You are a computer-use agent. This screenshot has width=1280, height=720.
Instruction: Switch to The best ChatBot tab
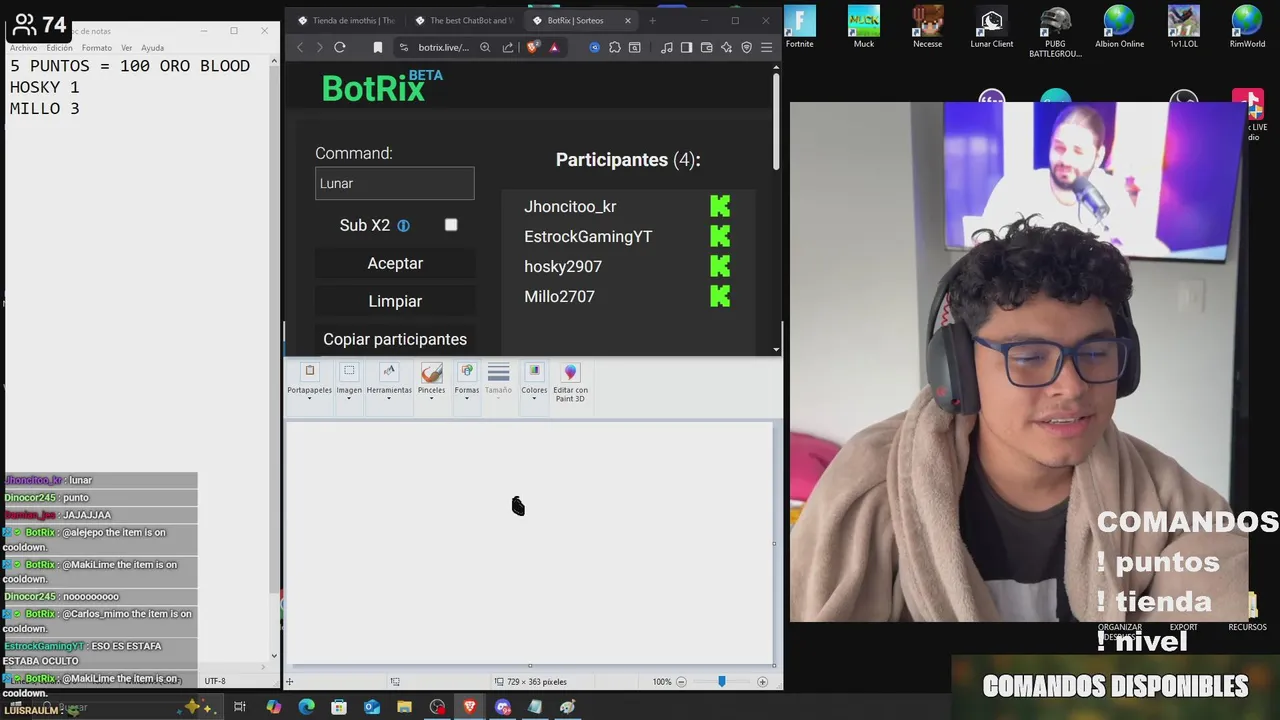(x=464, y=20)
